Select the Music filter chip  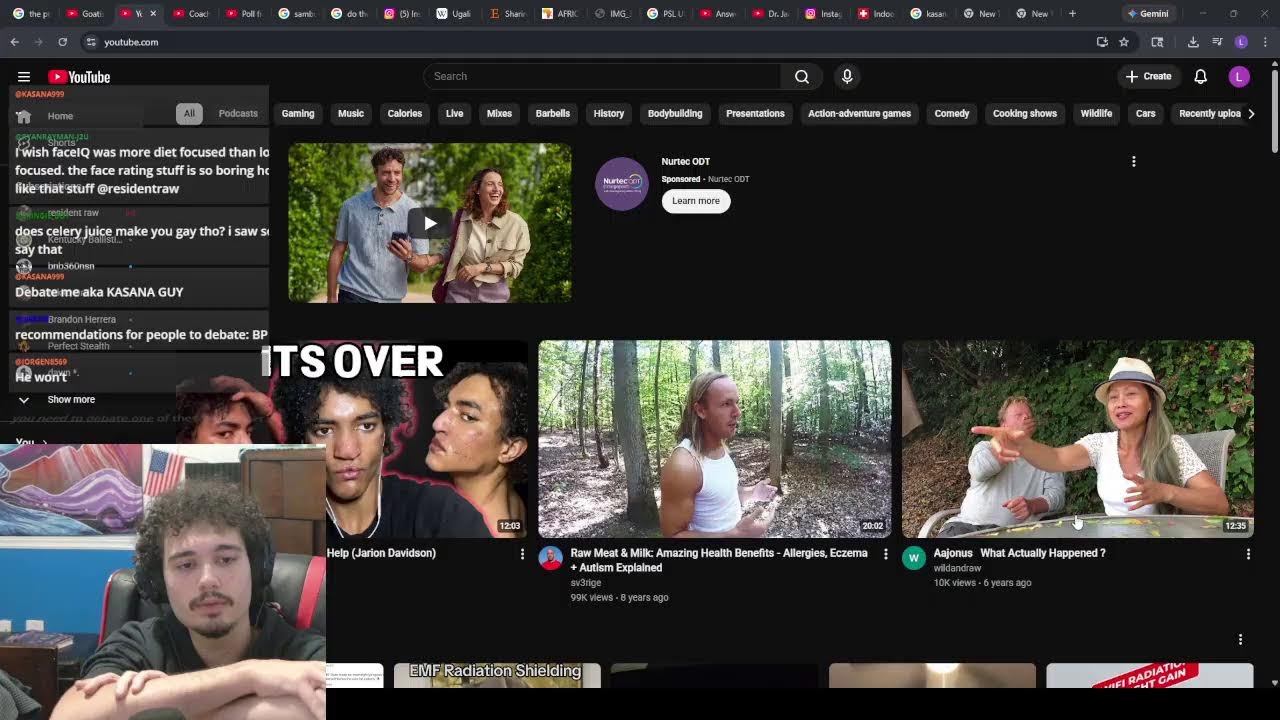click(351, 114)
